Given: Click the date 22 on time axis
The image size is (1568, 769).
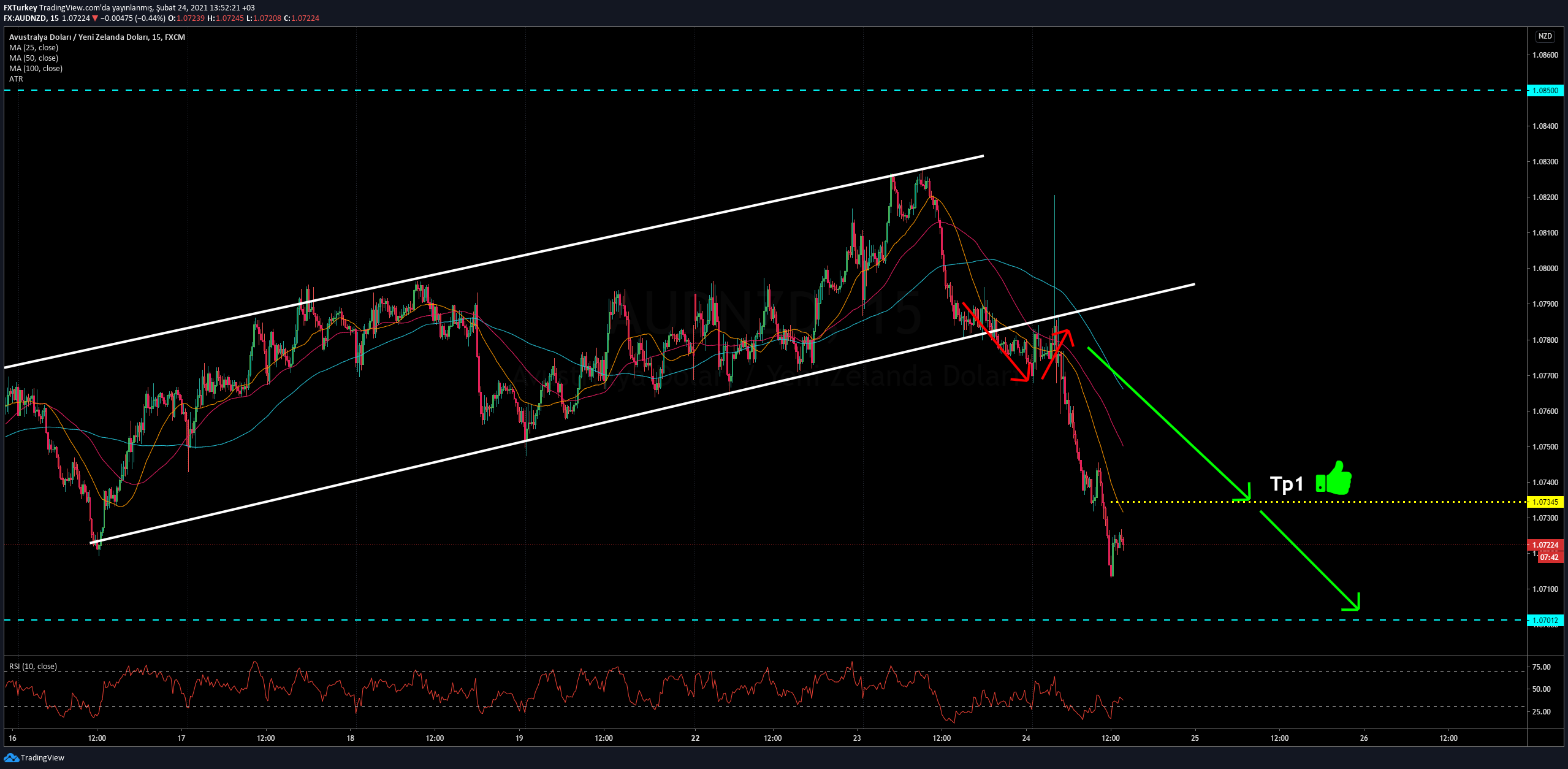Looking at the screenshot, I should [x=695, y=738].
